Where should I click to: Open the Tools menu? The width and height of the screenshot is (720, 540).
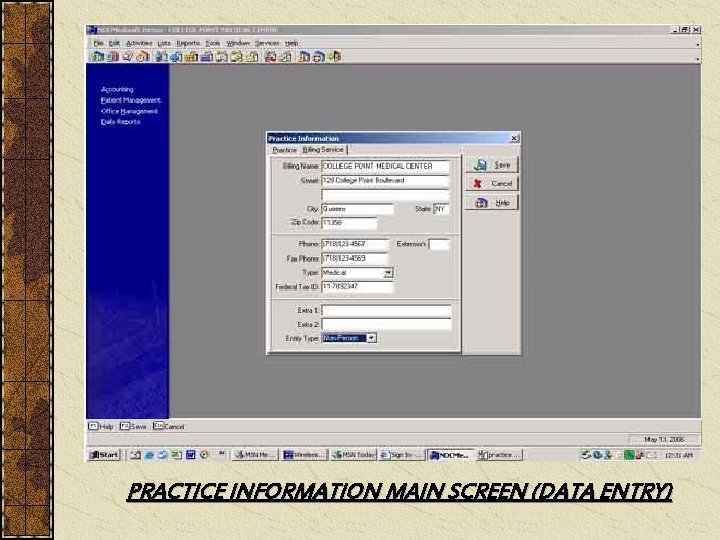point(213,43)
